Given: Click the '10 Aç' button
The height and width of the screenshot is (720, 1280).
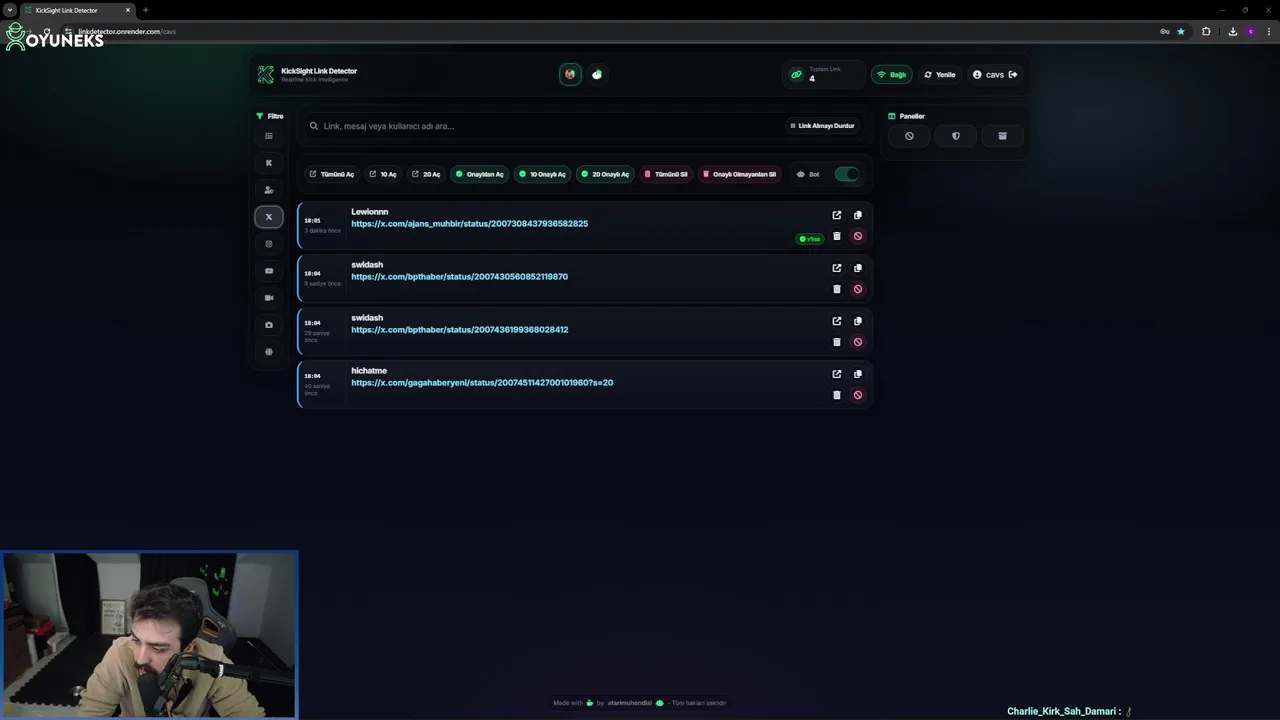Looking at the screenshot, I should tap(383, 174).
